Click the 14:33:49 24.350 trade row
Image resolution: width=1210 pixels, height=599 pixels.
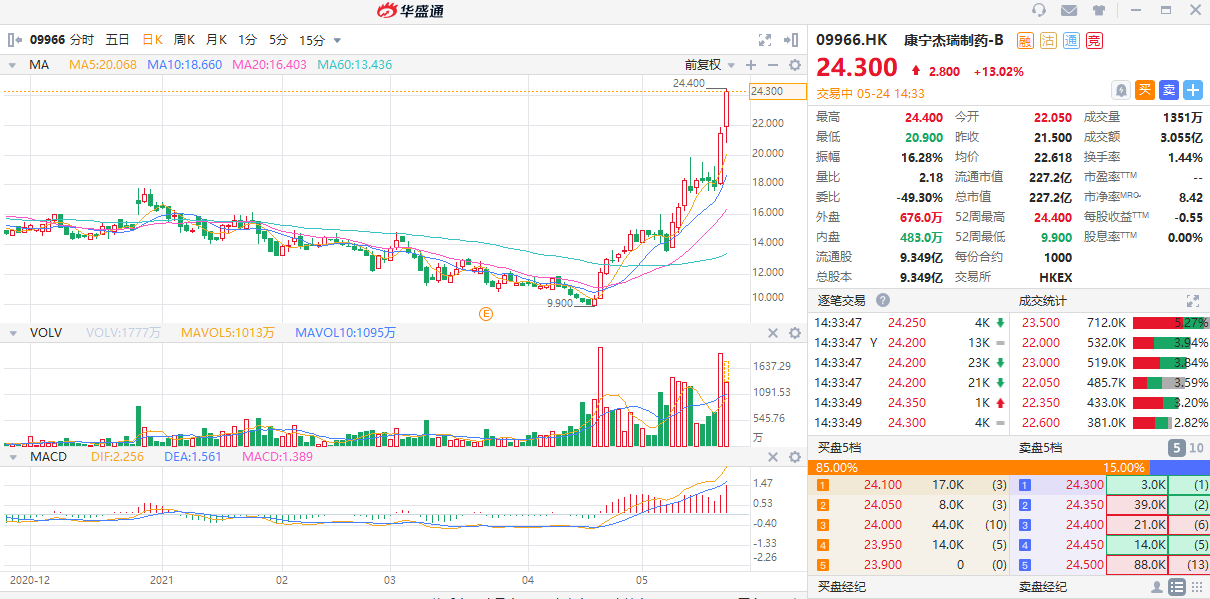[910, 403]
